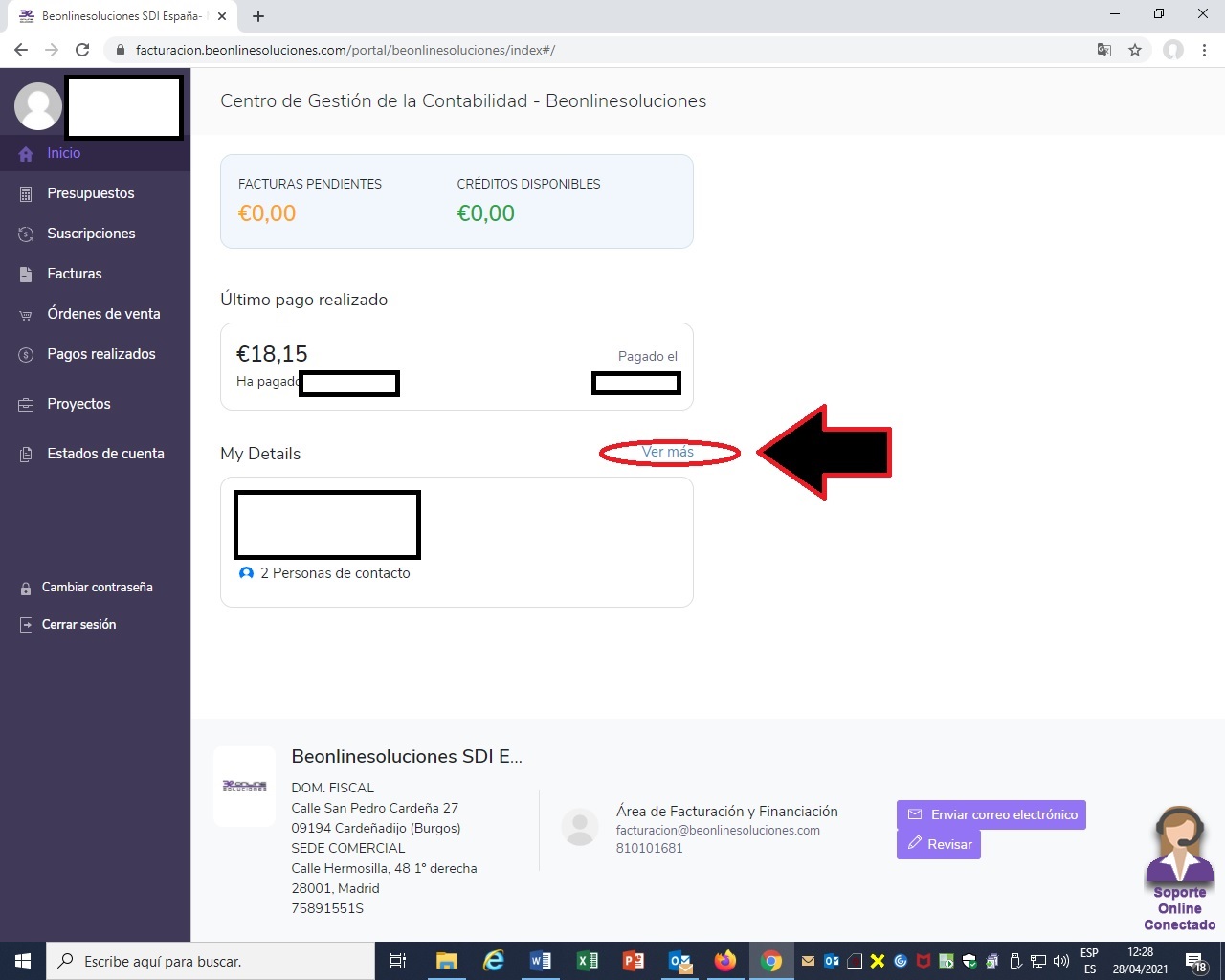Viewport: 1225px width, 980px height.
Task: Click the translate page icon
Action: [x=1104, y=50]
